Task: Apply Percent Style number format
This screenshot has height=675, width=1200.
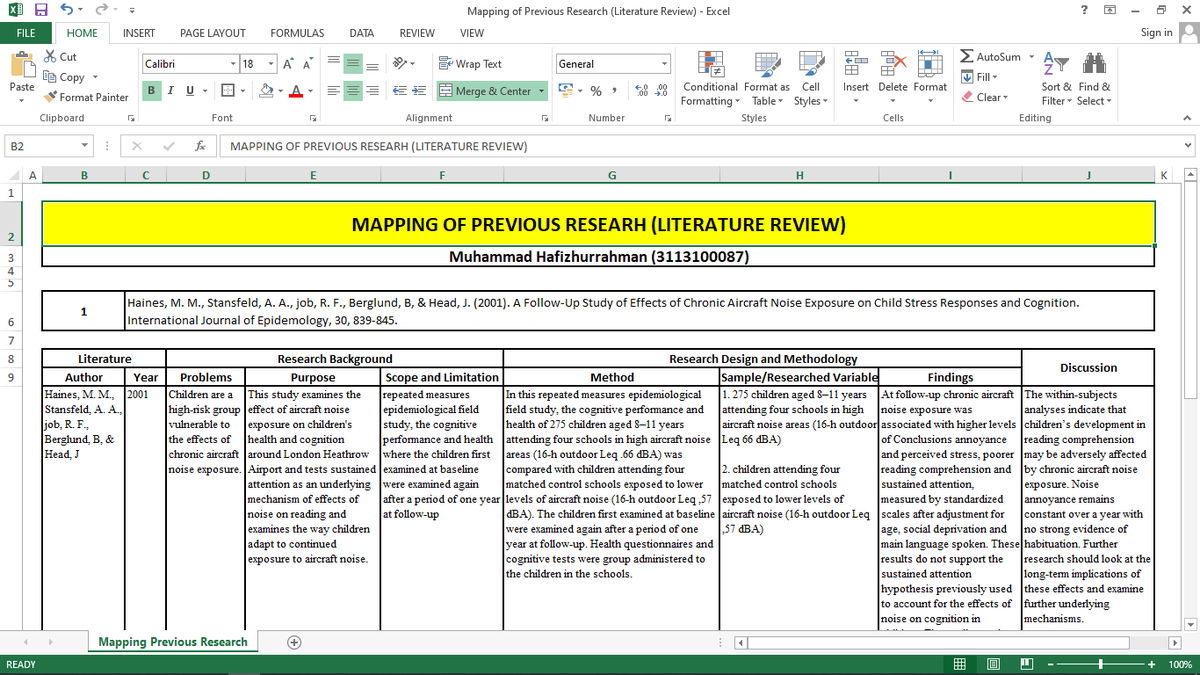Action: (597, 91)
